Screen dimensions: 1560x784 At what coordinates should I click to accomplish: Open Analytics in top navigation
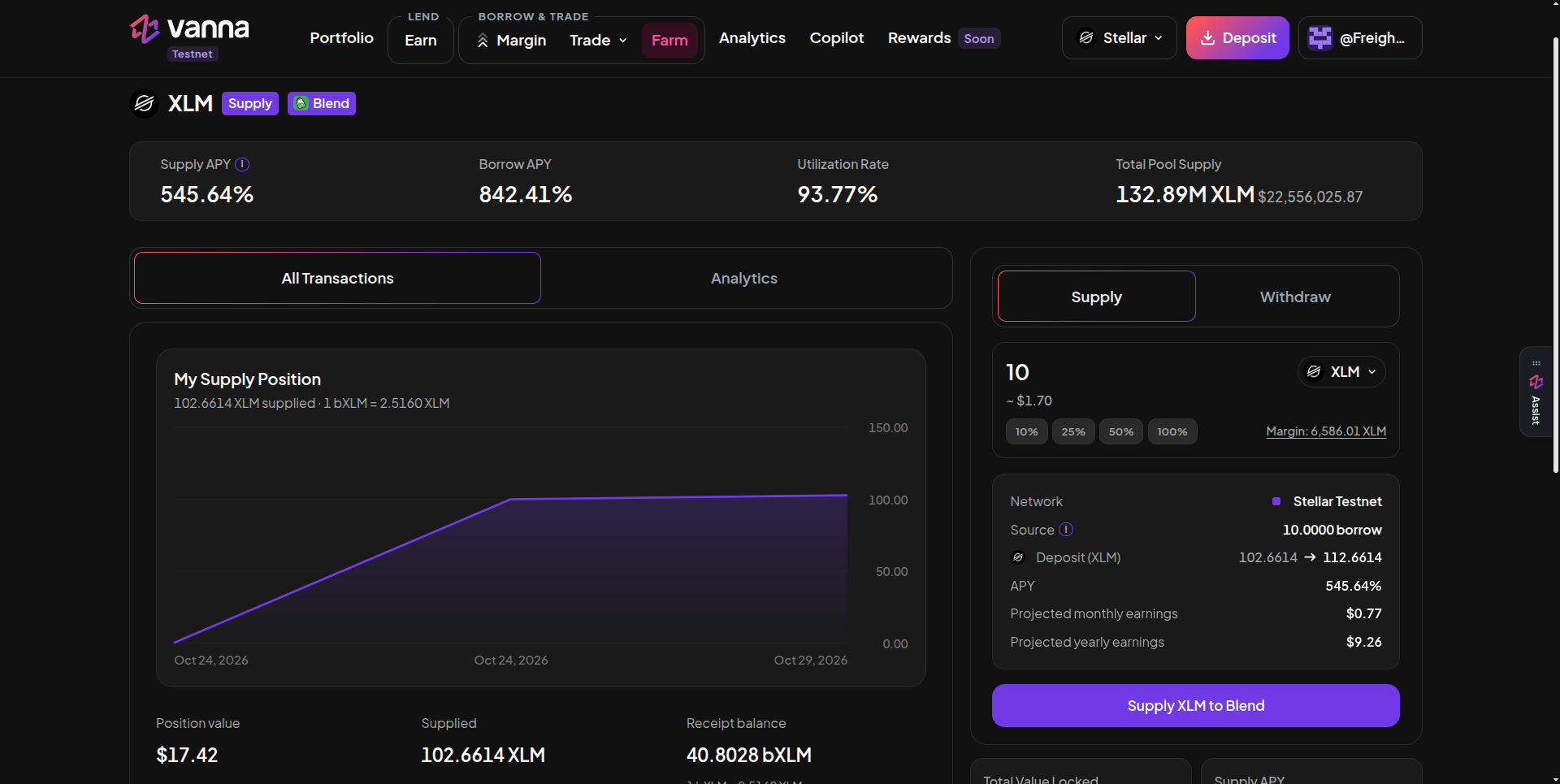[x=752, y=38]
